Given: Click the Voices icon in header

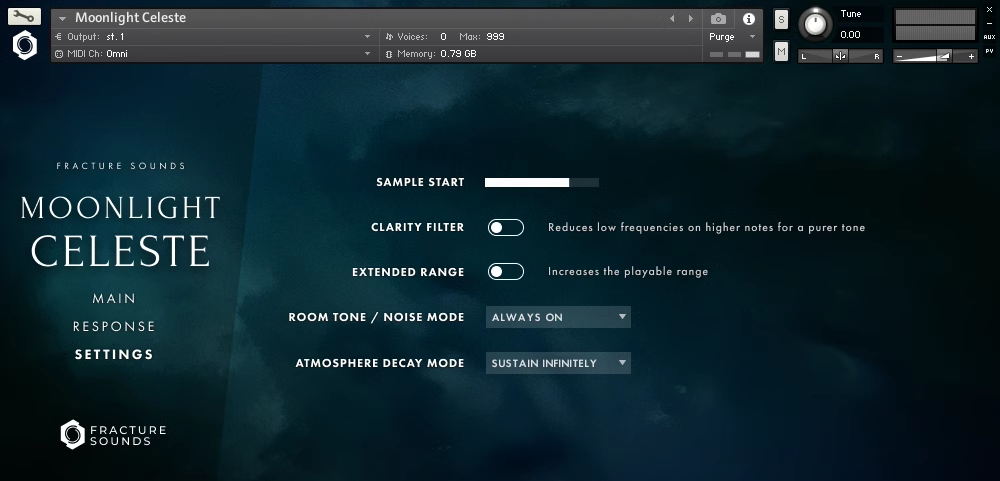Looking at the screenshot, I should (x=389, y=37).
